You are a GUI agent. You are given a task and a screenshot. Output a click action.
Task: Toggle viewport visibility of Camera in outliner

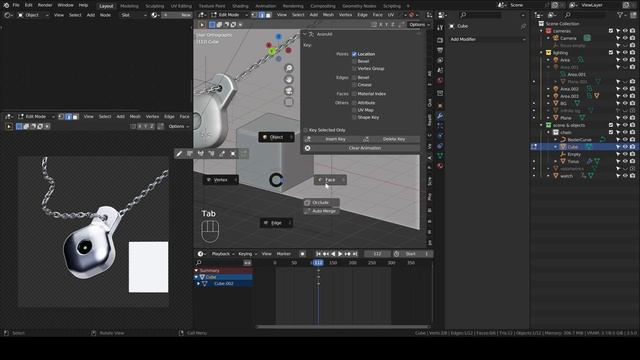click(x=625, y=38)
